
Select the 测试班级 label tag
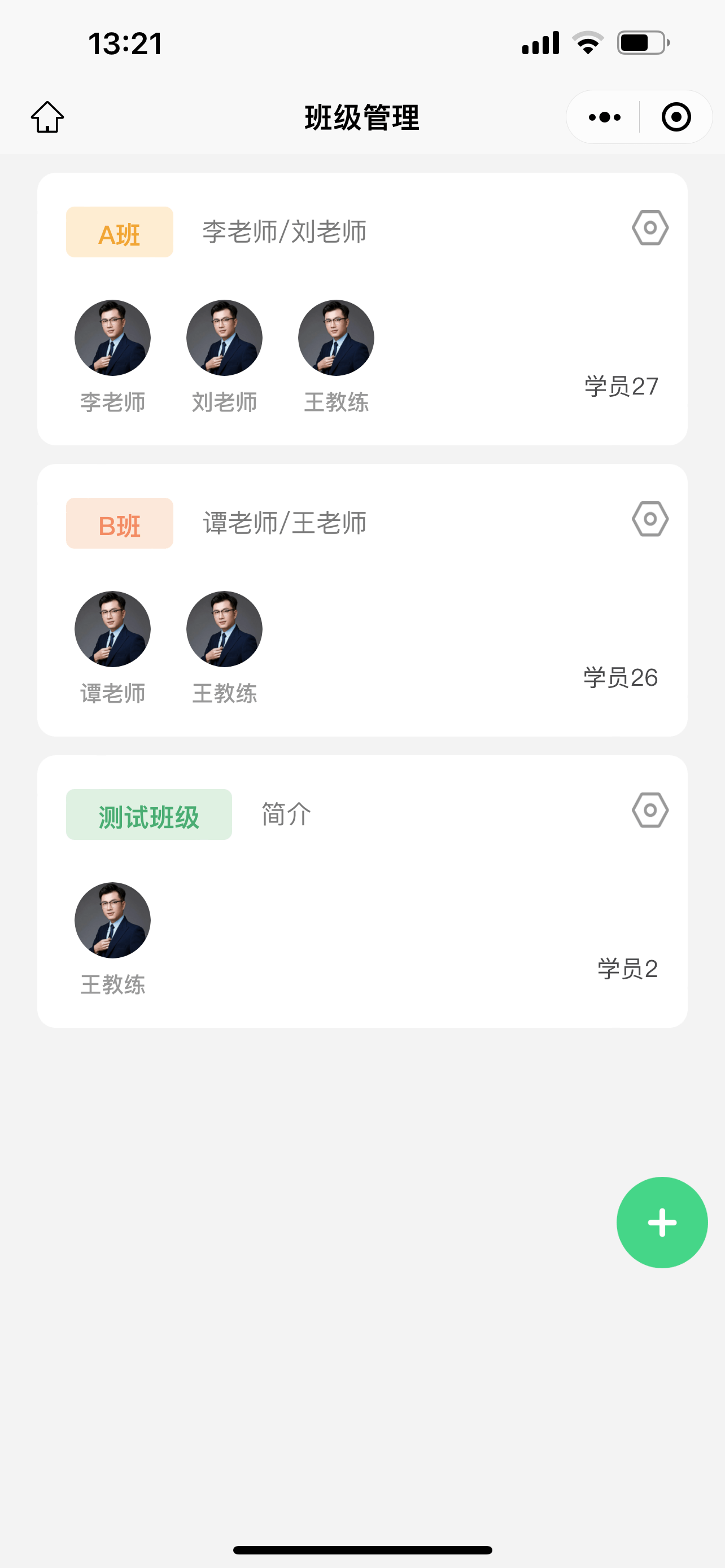point(149,815)
